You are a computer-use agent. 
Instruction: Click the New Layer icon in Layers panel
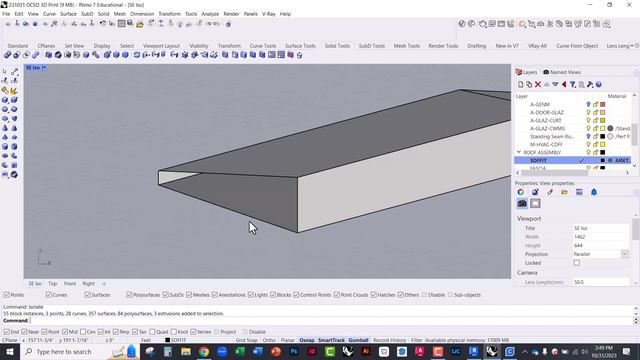point(520,84)
